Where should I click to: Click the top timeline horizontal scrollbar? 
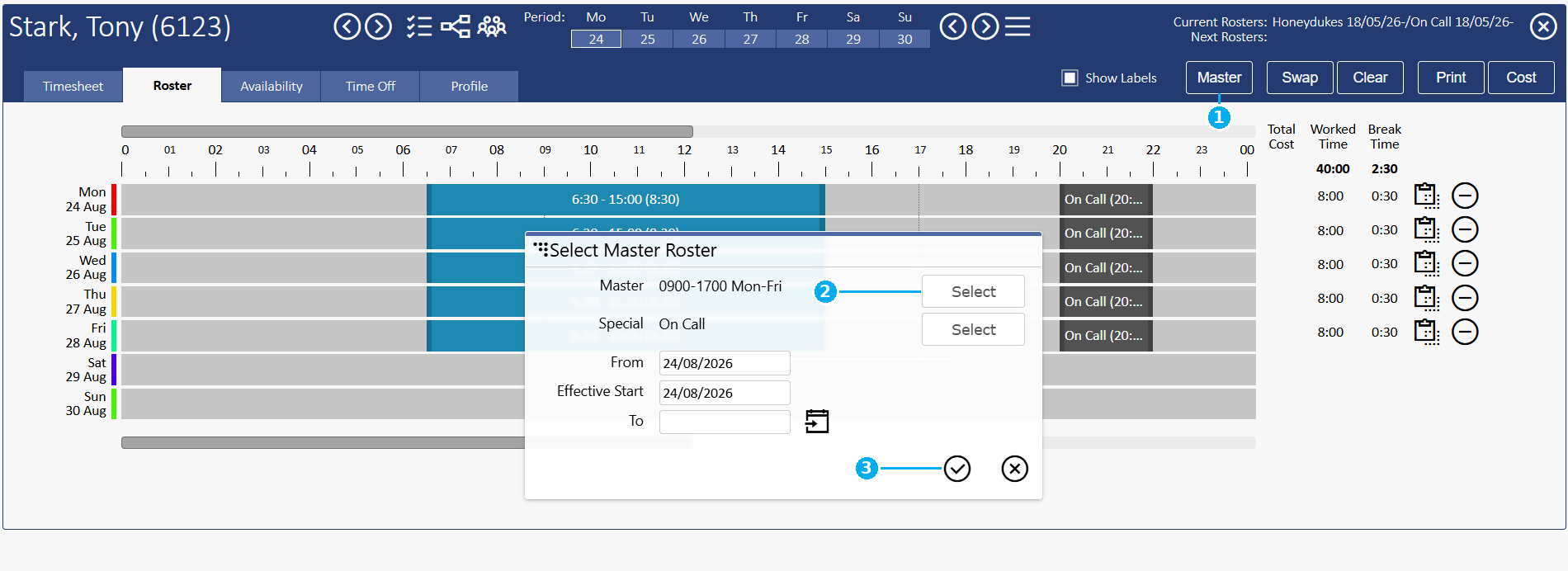click(407, 131)
